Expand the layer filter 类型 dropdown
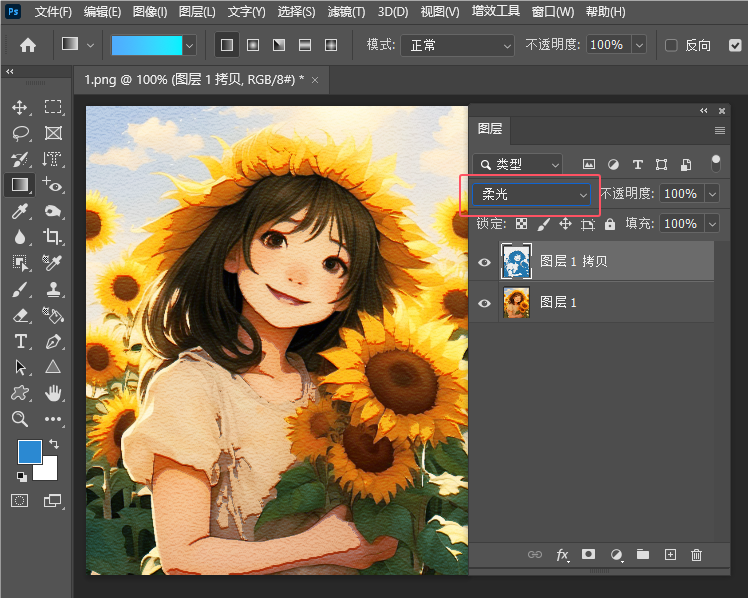Screen dimensions: 748x598 [518, 164]
